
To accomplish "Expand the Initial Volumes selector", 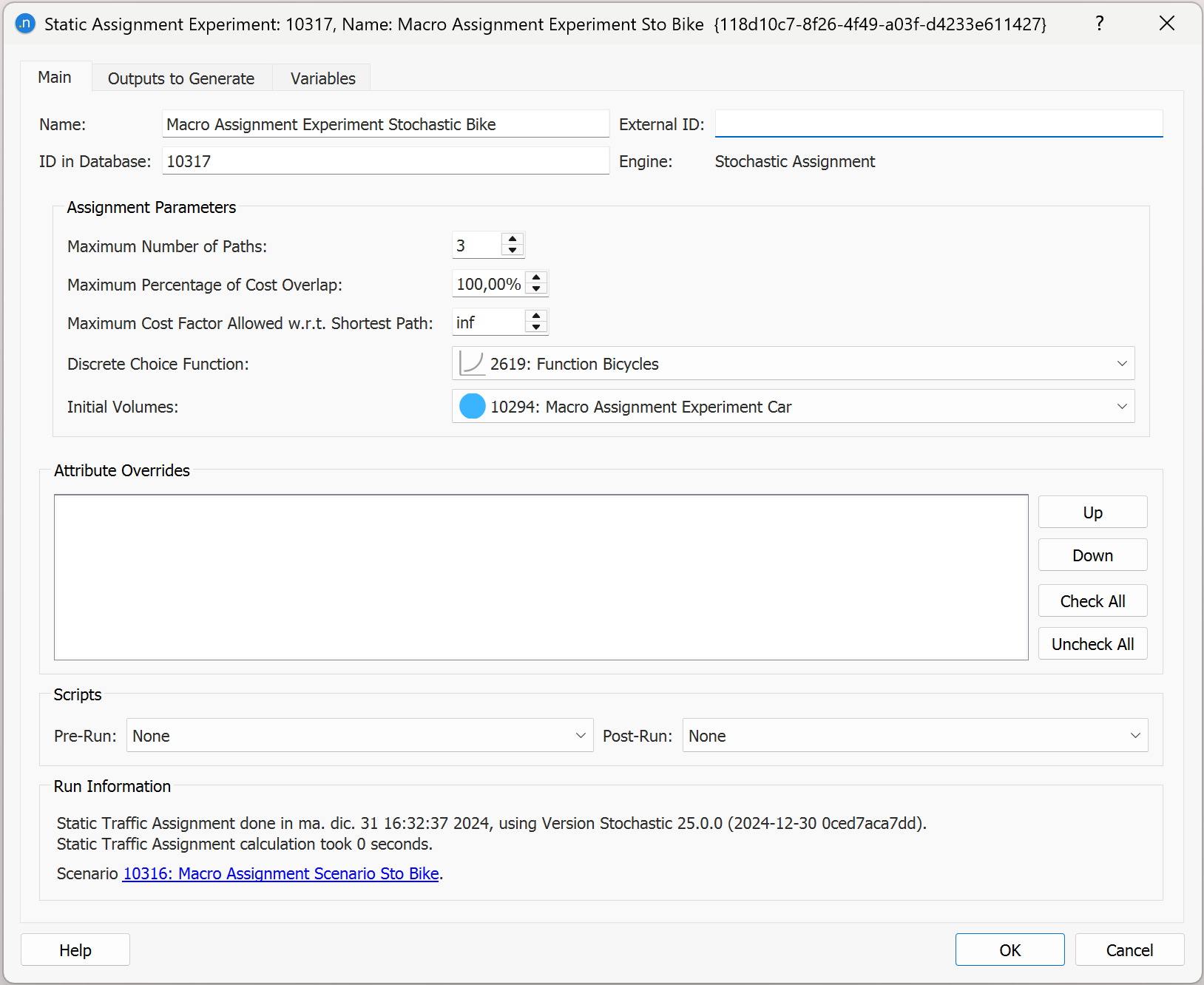I will pyautogui.click(x=1122, y=406).
